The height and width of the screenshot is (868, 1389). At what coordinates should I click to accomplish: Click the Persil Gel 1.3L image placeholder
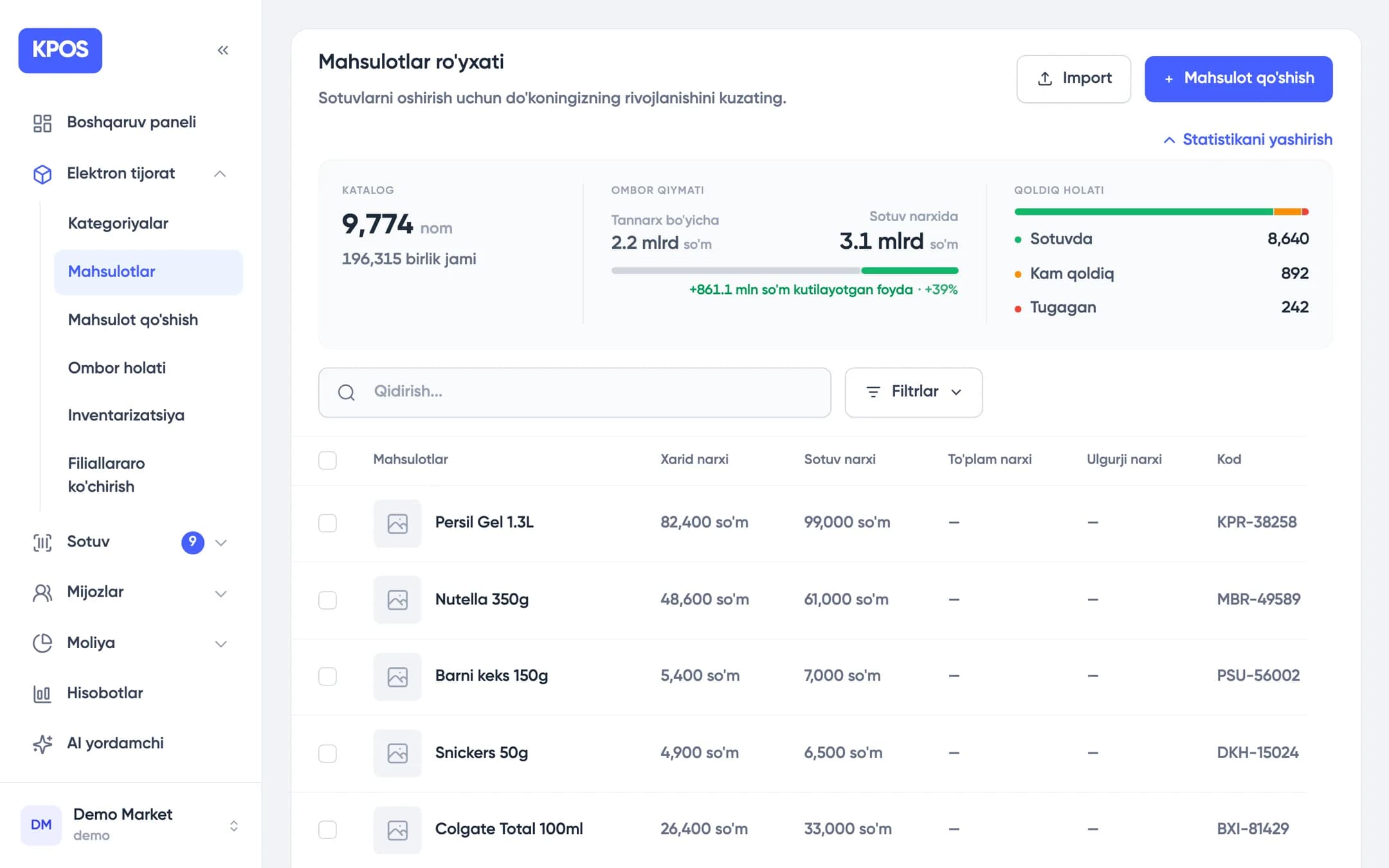(x=397, y=523)
